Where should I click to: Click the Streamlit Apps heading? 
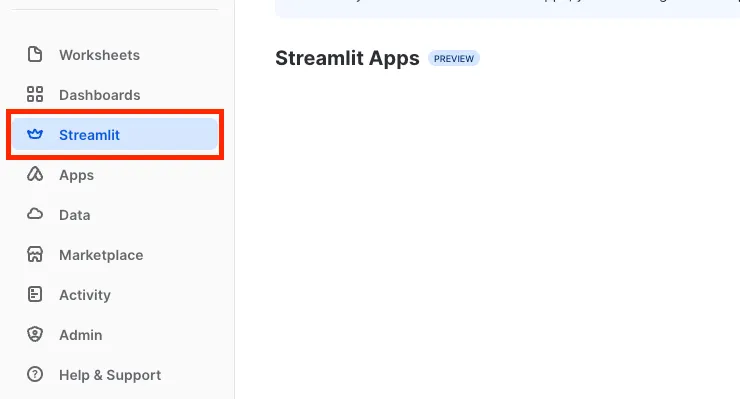click(x=347, y=58)
